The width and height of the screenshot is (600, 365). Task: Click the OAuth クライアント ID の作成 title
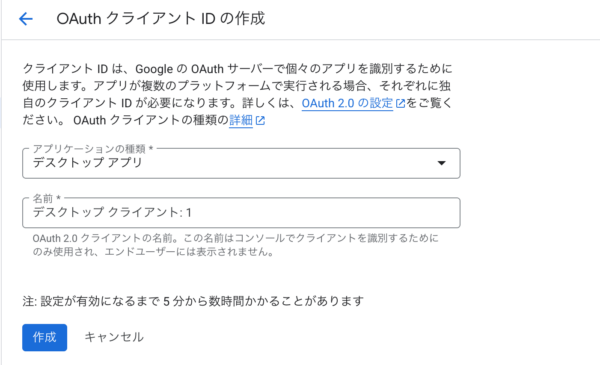tap(161, 18)
